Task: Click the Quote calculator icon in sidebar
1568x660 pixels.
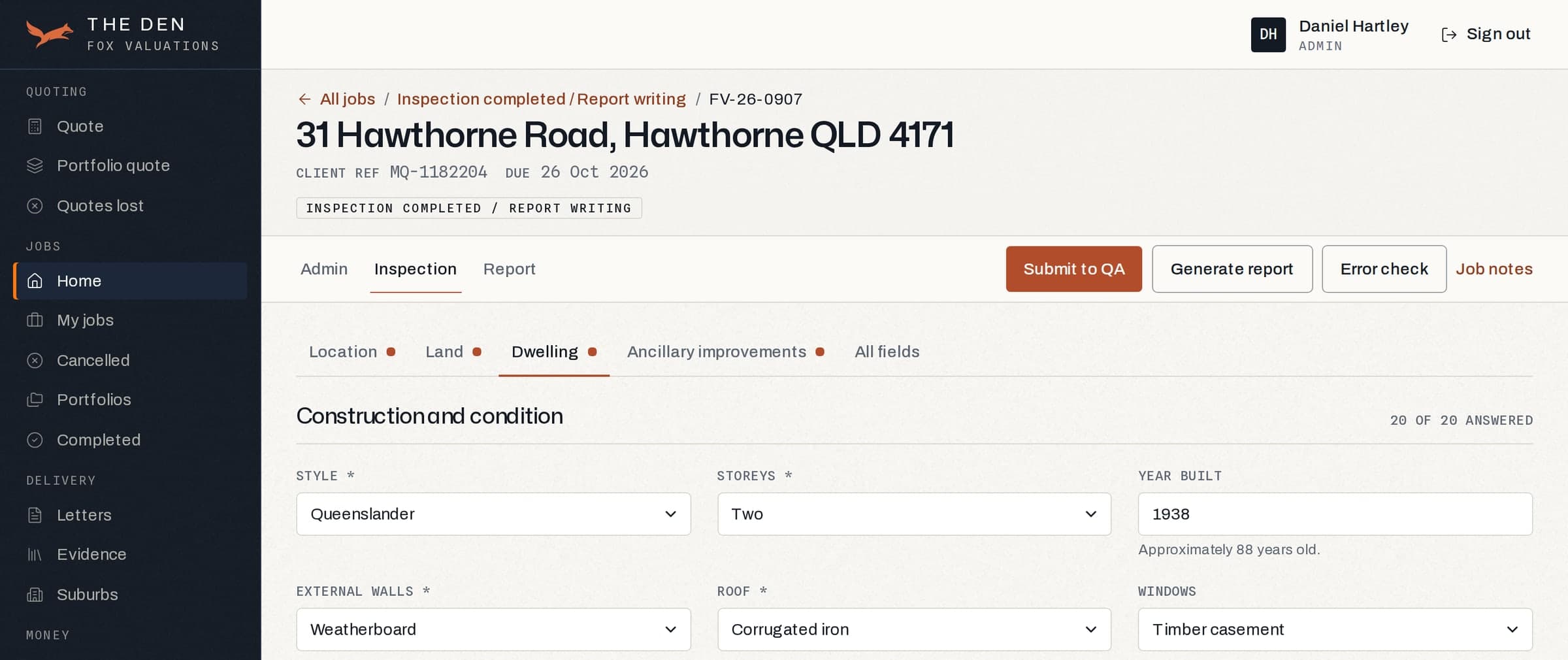Action: (35, 126)
